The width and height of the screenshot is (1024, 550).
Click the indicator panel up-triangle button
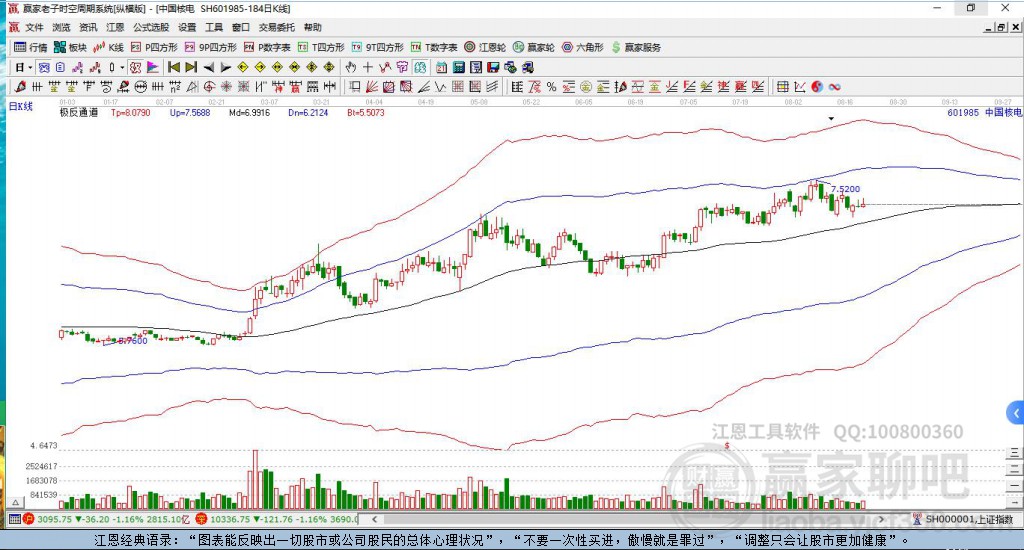(16, 502)
